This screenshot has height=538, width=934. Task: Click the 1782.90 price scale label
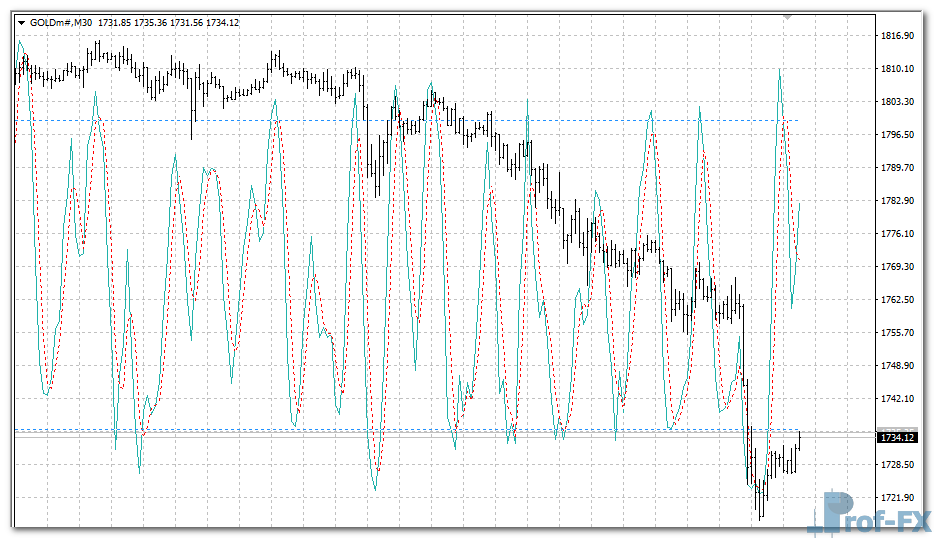(897, 201)
